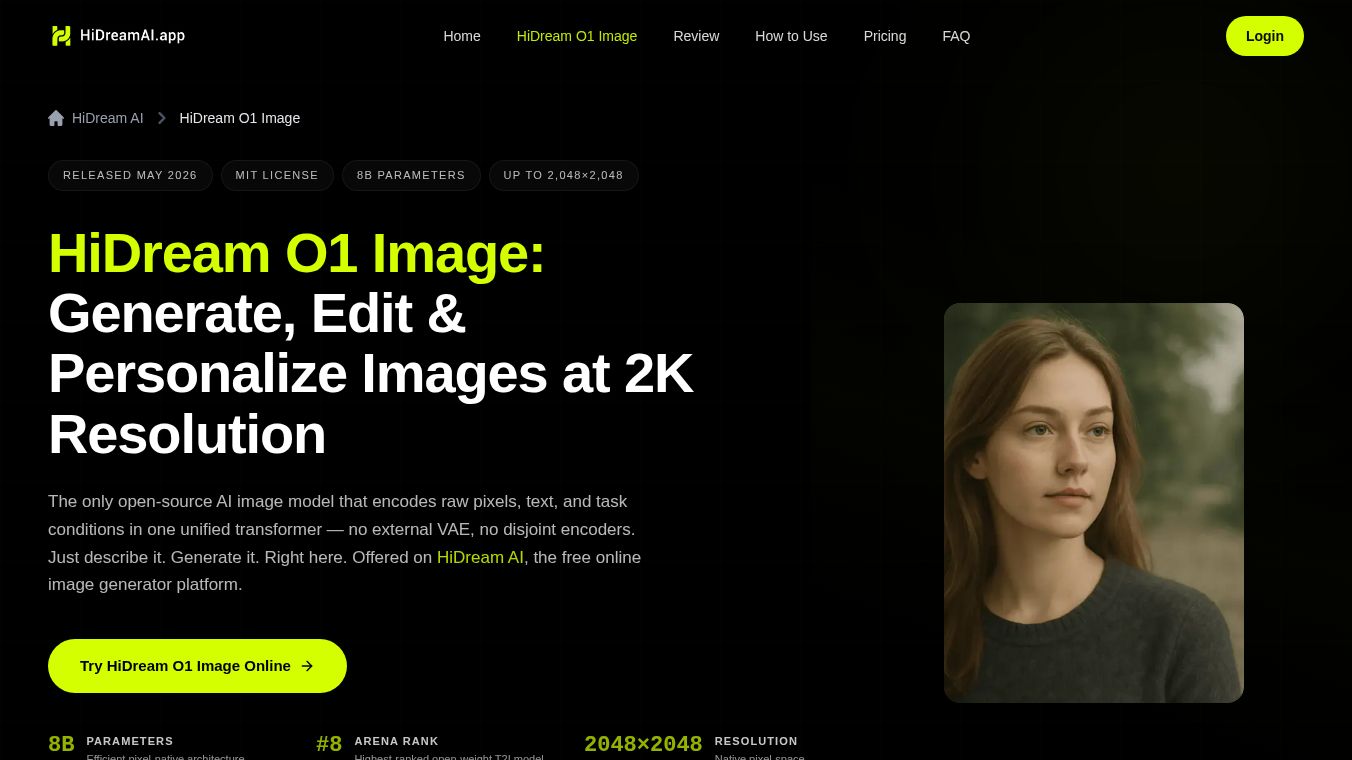Click the 8B stat value
This screenshot has width=1352, height=760.
click(61, 744)
